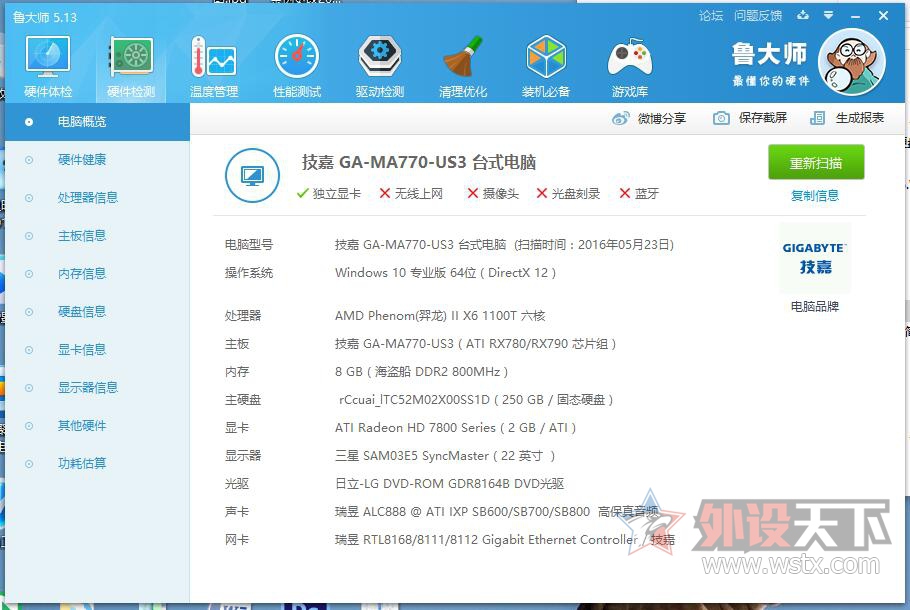910x610 pixels.
Task: Click the ATI Radeon HD 7800 Series value
Action: pyautogui.click(x=455, y=428)
